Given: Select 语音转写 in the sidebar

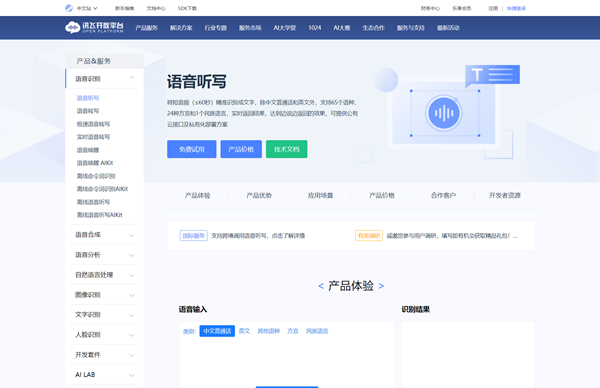Looking at the screenshot, I should [x=88, y=111].
